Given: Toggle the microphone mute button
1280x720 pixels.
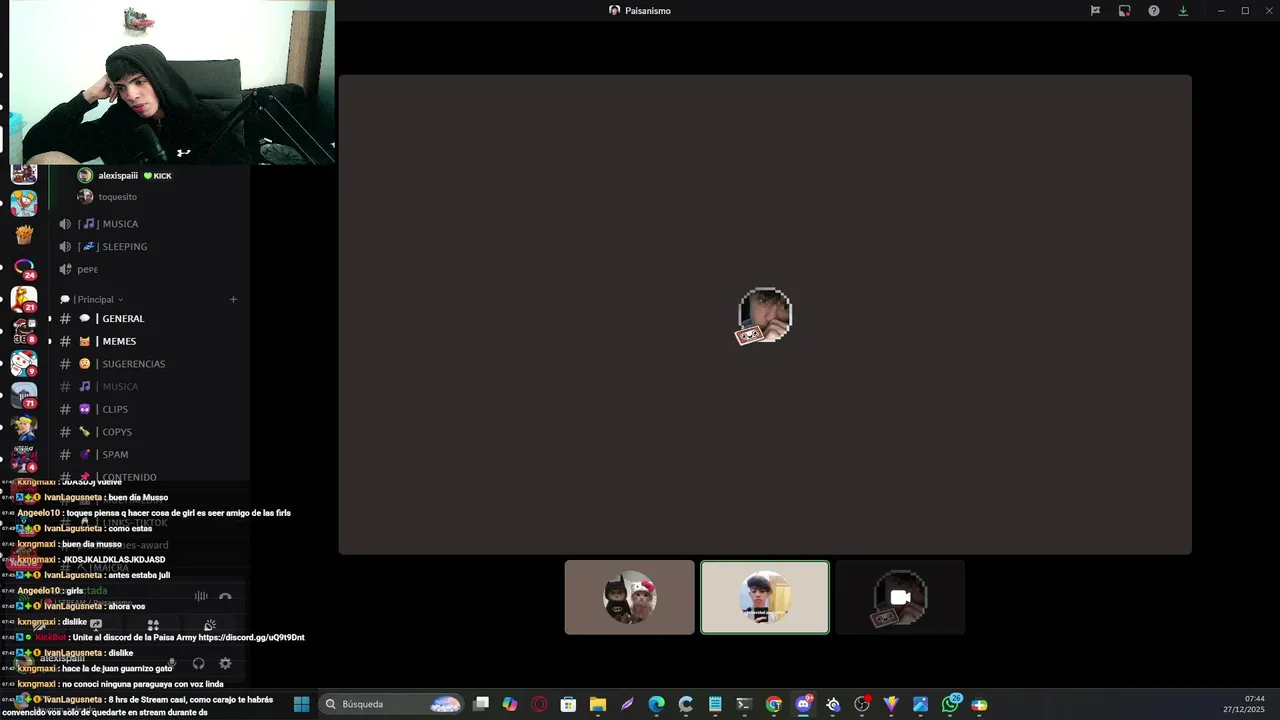Looking at the screenshot, I should point(172,663).
